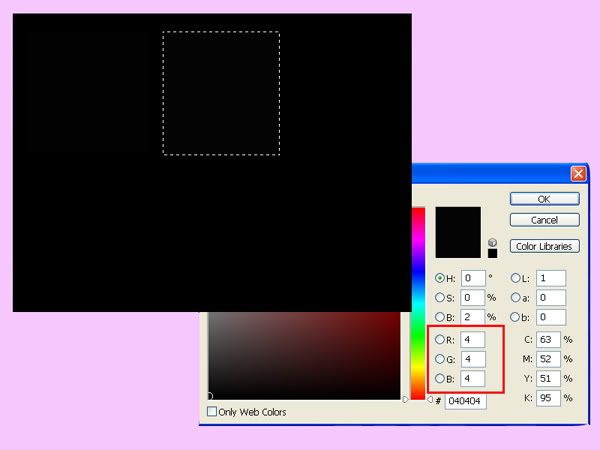Click the Cancel button
Screen dimensions: 600x450
(544, 220)
